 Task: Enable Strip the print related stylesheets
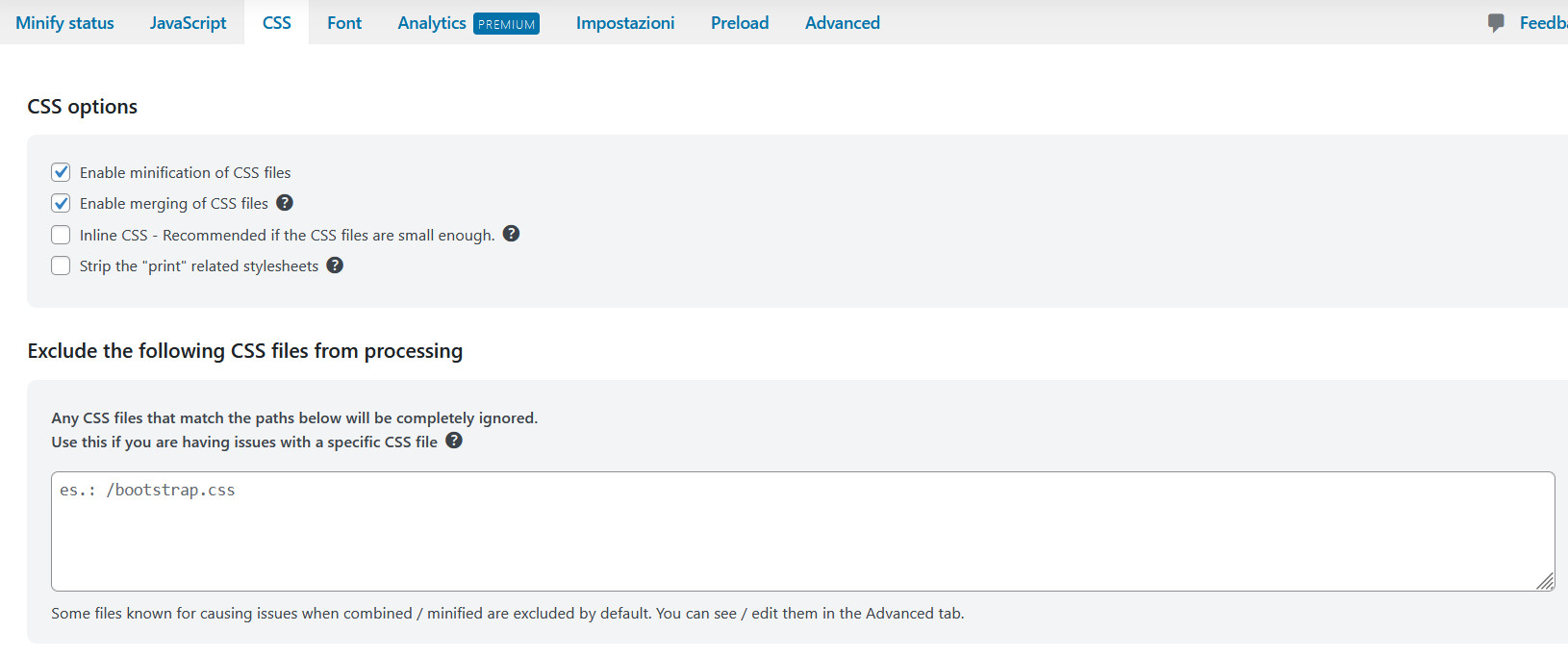[x=61, y=265]
